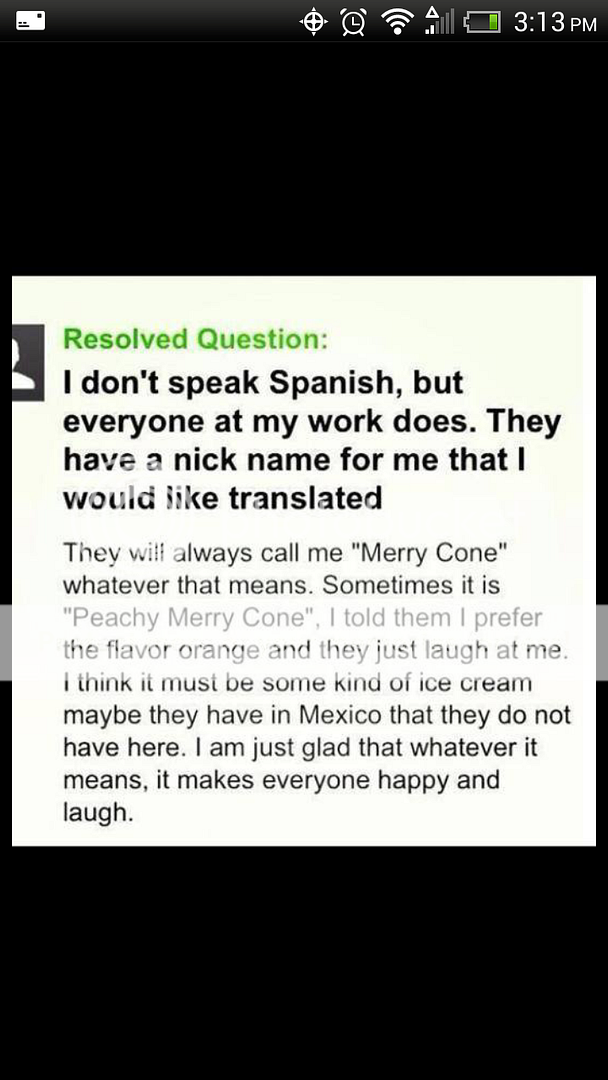
Task: Tap the faded "Peachy Merry Cone" phrase
Action: (x=187, y=617)
